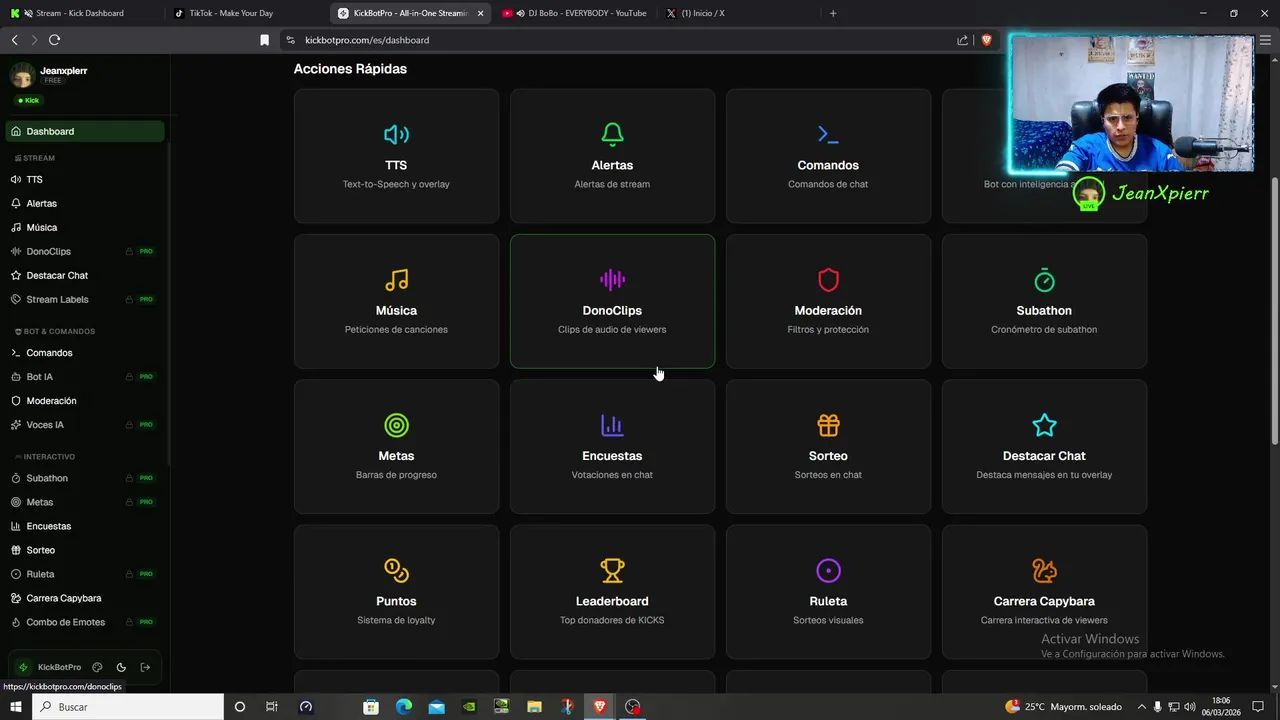Switch to Stream - Kick Dashboard tab
The image size is (1280, 720).
coord(82,13)
